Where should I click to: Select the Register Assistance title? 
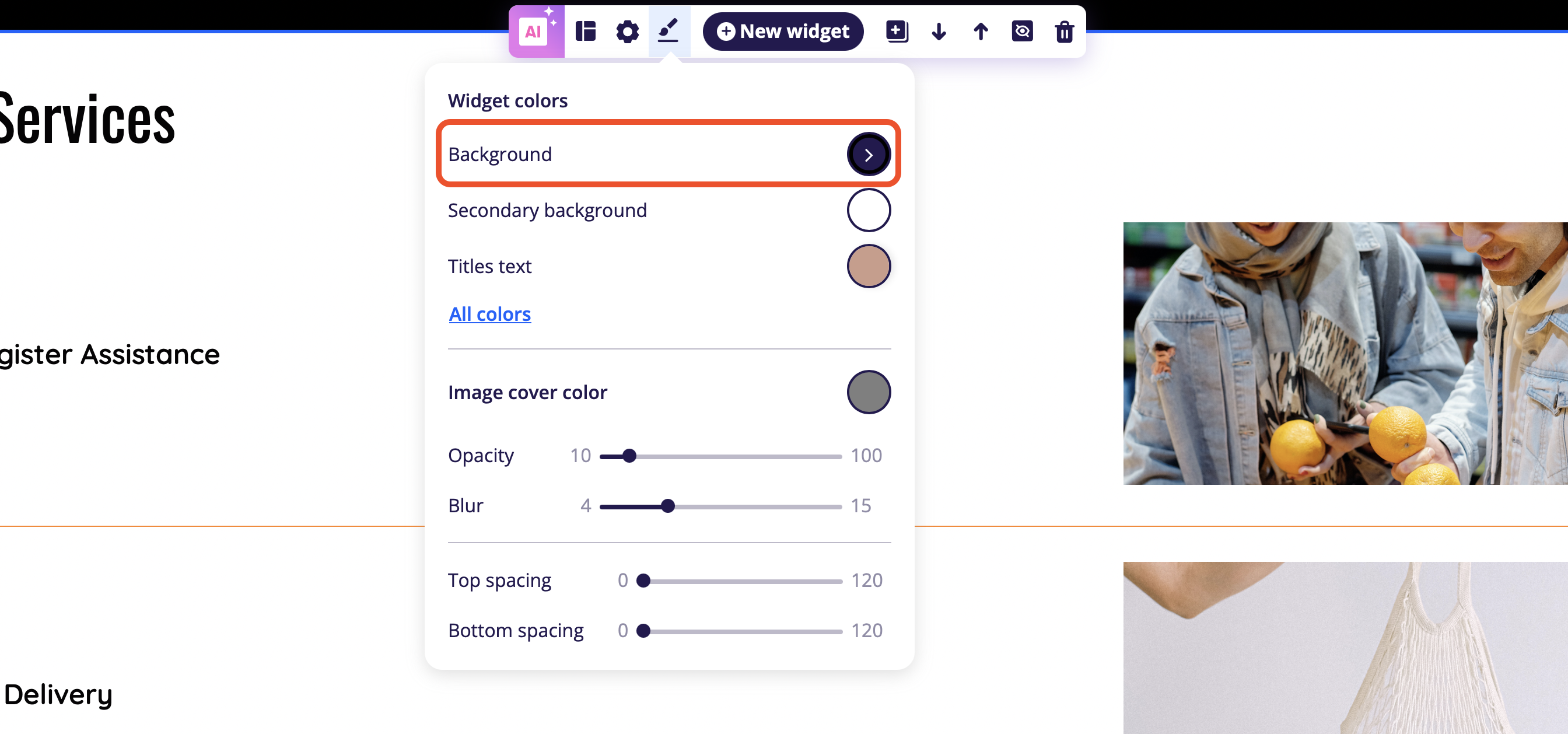110,355
